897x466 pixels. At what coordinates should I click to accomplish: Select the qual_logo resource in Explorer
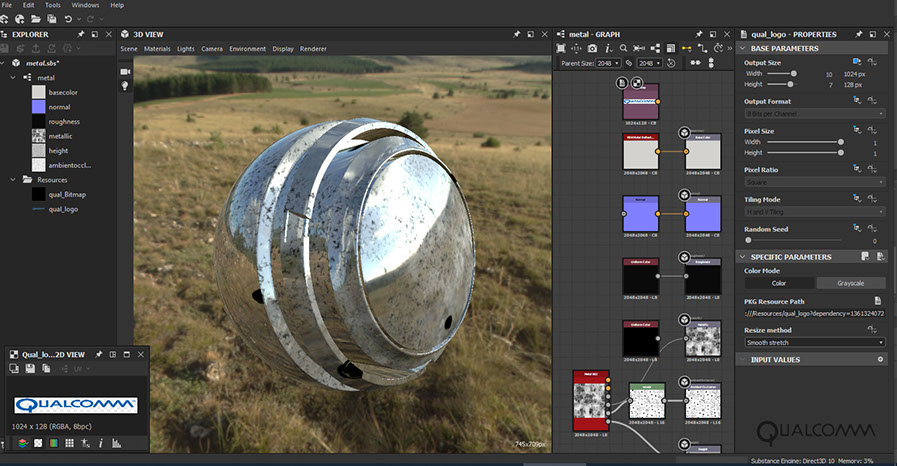(63, 209)
